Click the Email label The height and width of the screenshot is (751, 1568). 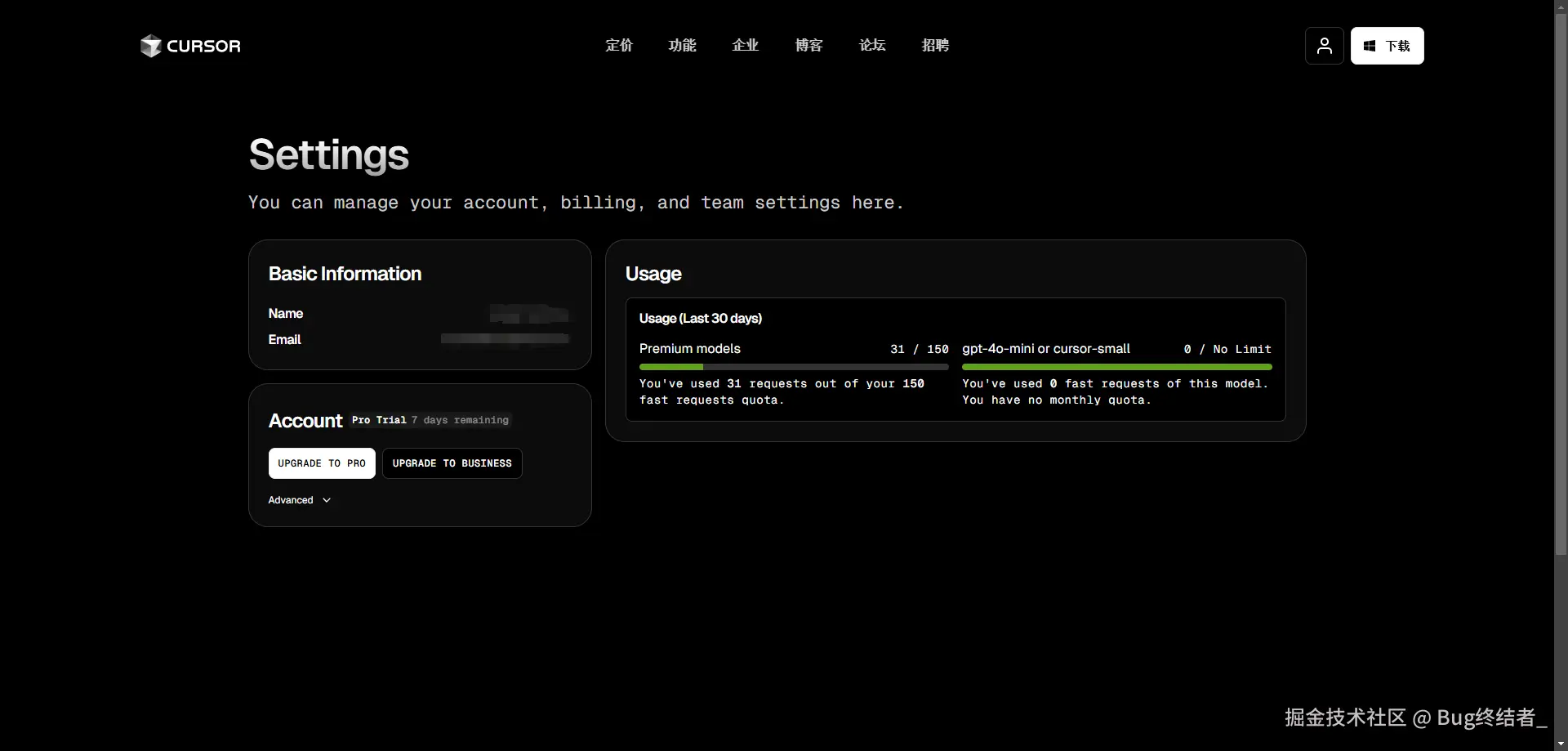tap(285, 340)
